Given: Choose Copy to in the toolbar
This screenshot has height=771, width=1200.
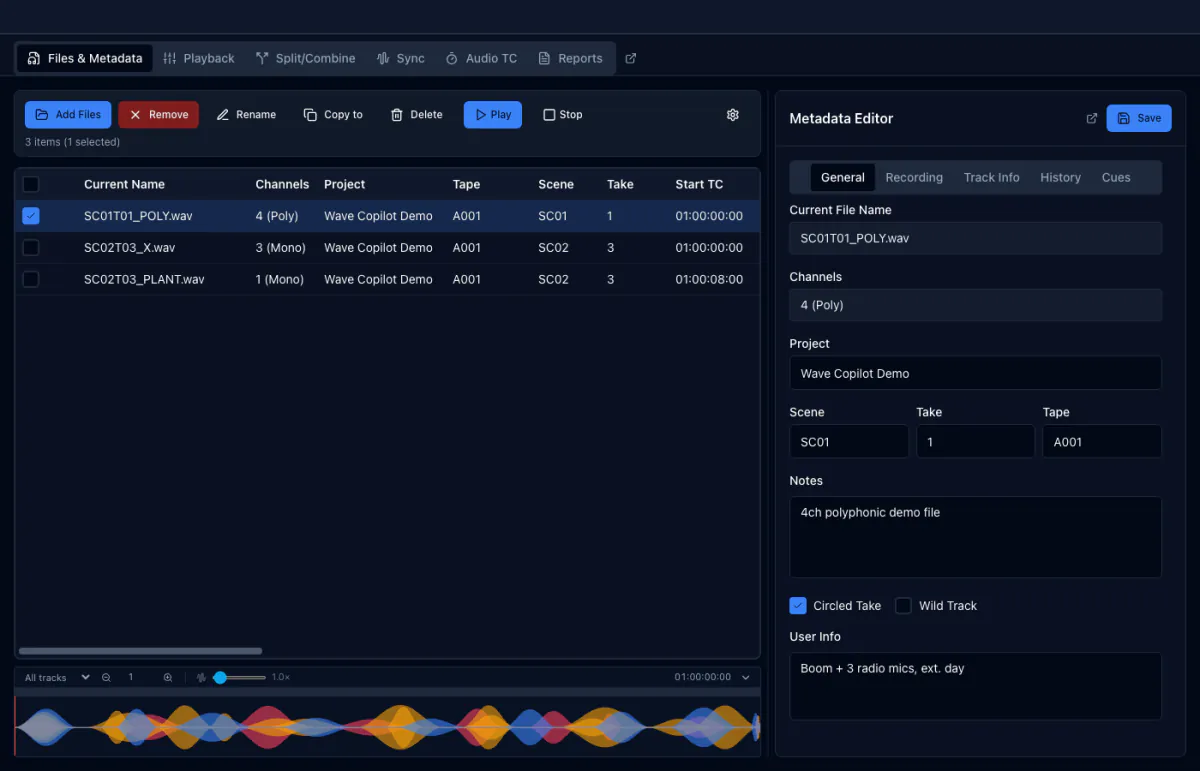Looking at the screenshot, I should point(333,115).
